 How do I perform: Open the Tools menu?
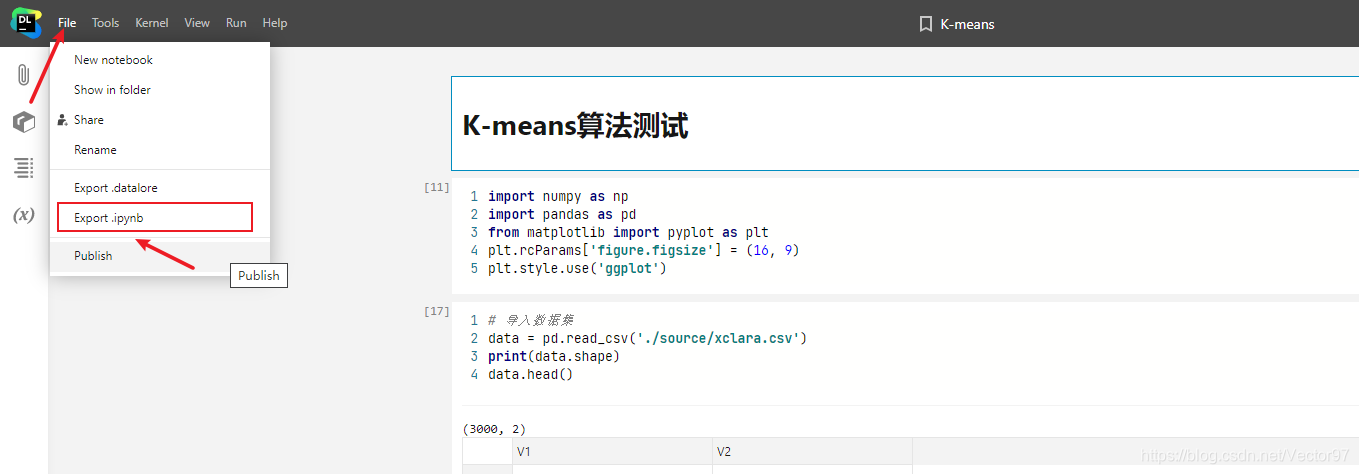pyautogui.click(x=105, y=23)
